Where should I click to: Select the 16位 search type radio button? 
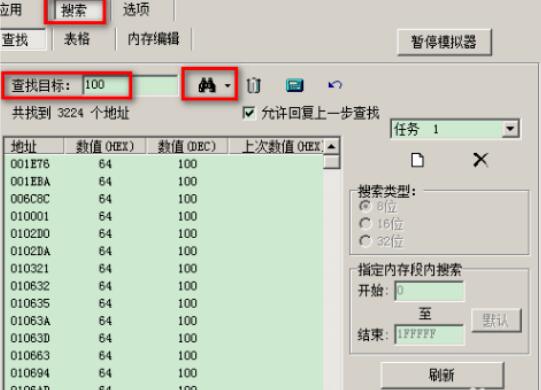pyautogui.click(x=365, y=223)
